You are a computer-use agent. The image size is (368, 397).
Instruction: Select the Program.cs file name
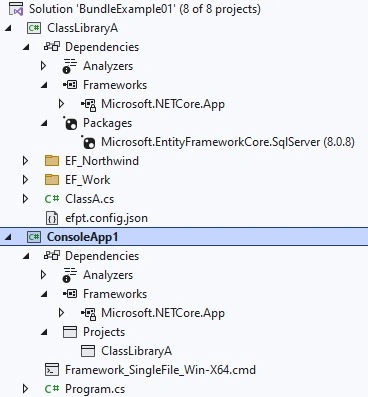95,389
